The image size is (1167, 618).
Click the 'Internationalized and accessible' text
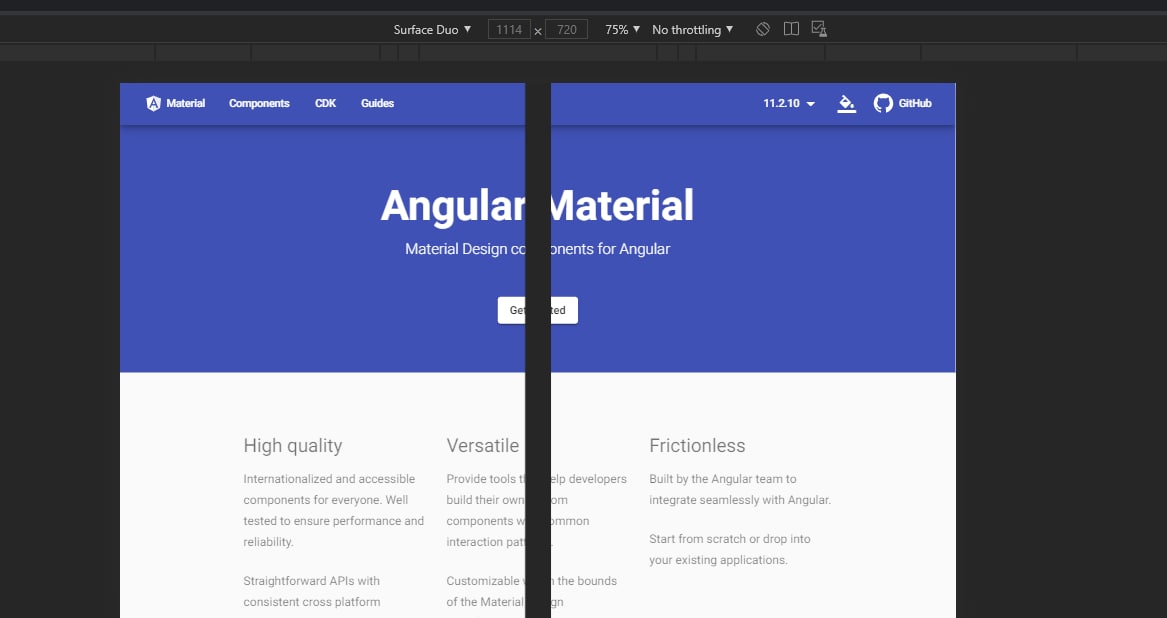click(x=329, y=479)
